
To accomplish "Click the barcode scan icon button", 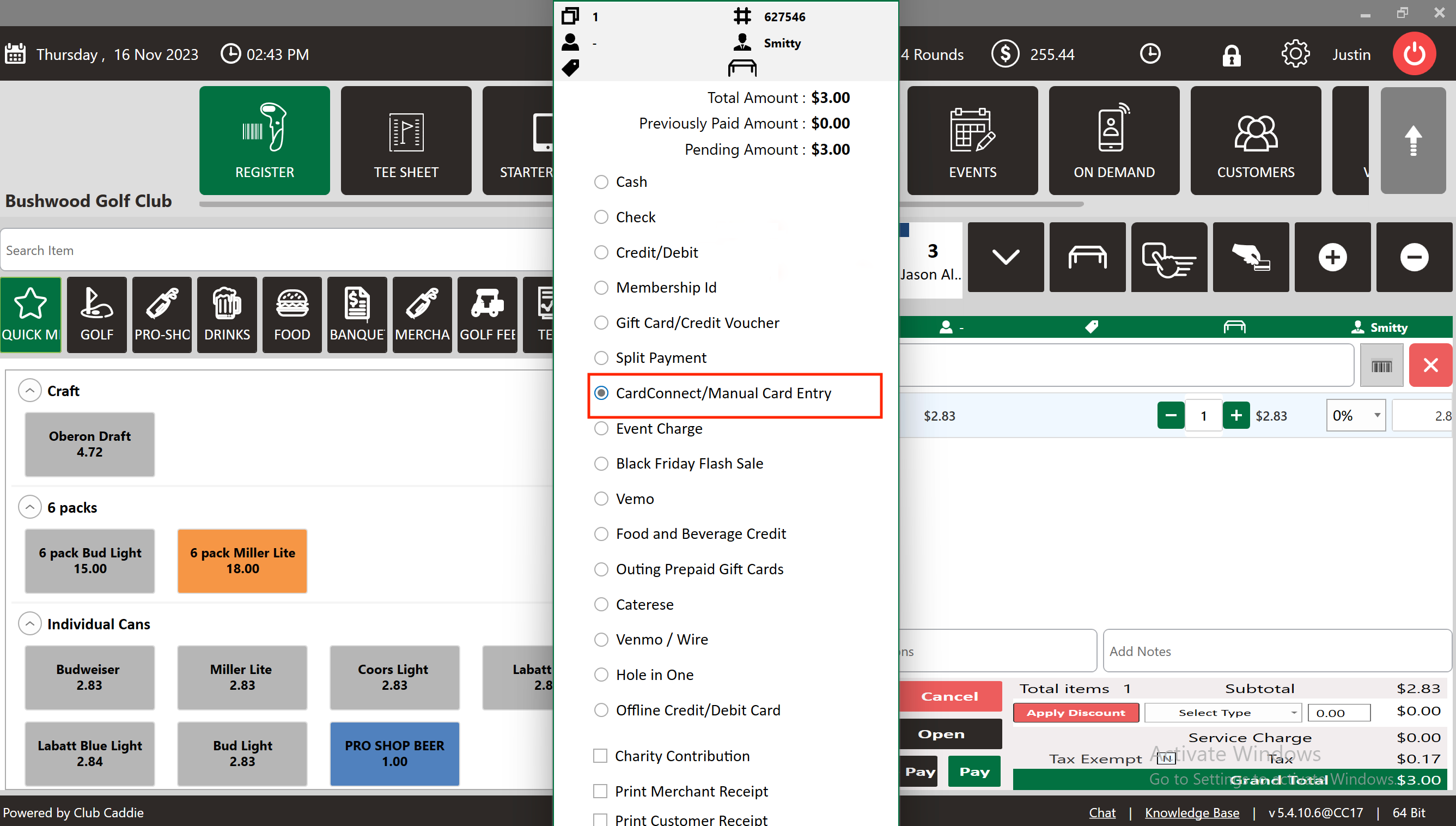I will pyautogui.click(x=1381, y=366).
